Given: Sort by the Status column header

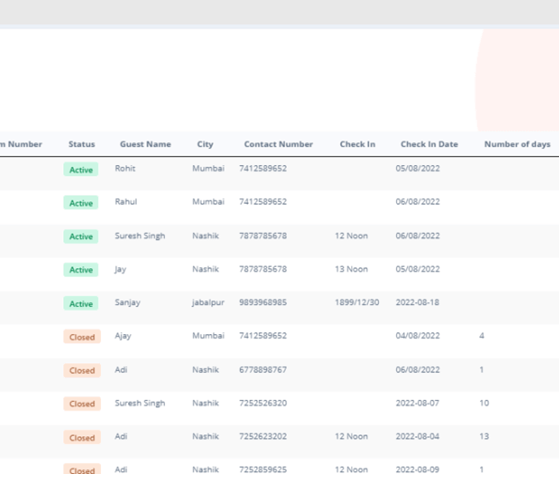Looking at the screenshot, I should (82, 144).
